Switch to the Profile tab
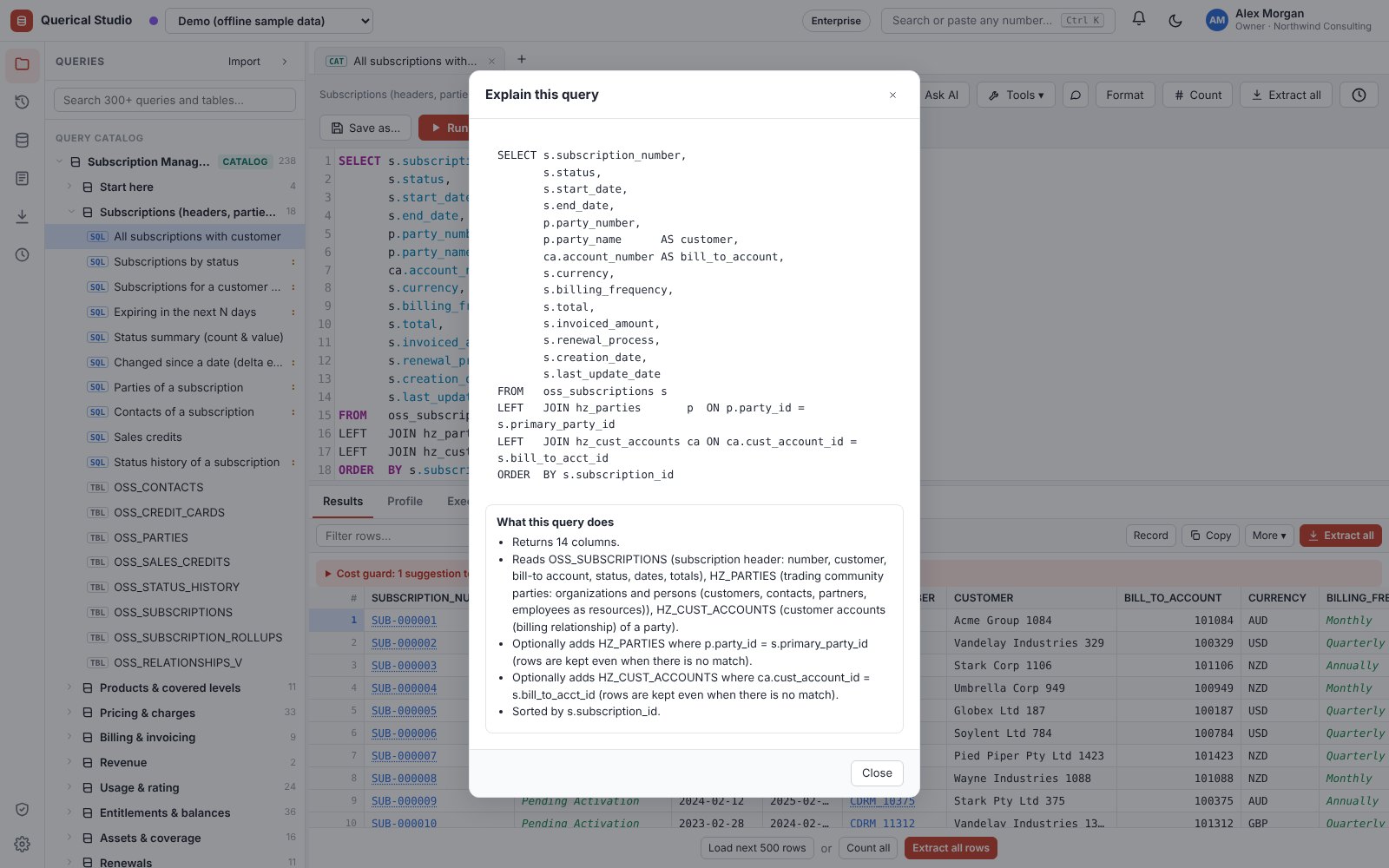The image size is (1389, 868). coord(405,502)
